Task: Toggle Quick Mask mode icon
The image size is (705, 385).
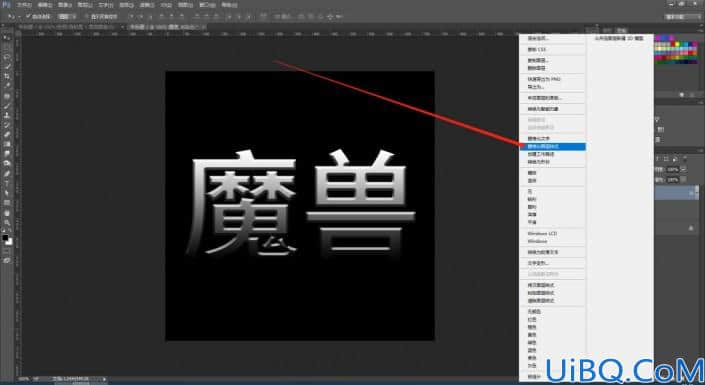Action: tap(7, 251)
